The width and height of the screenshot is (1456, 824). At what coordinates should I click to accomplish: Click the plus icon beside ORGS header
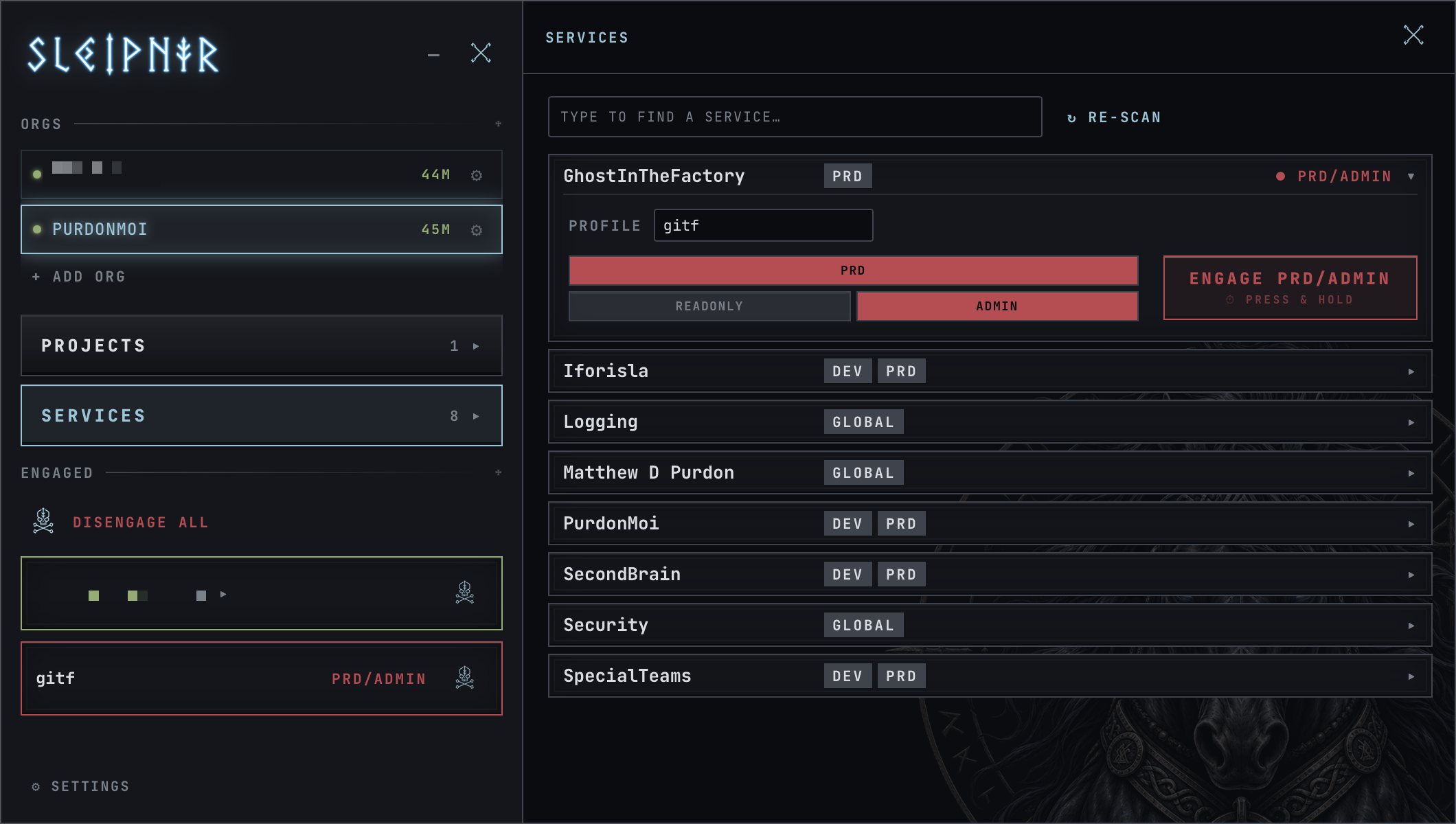click(x=499, y=124)
